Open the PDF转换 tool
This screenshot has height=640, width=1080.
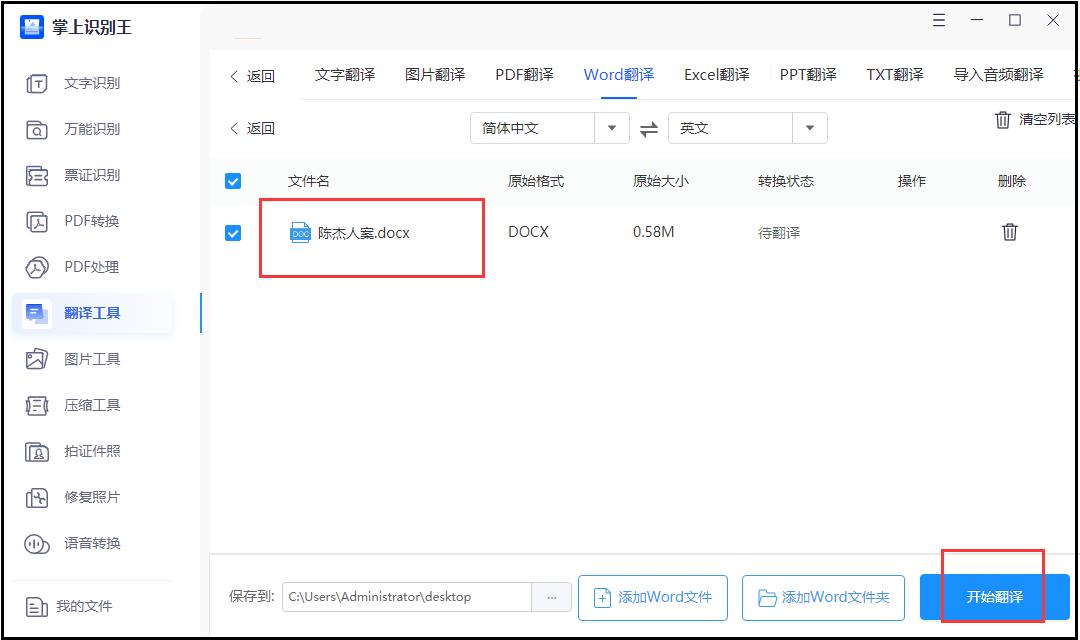pyautogui.click(x=93, y=221)
